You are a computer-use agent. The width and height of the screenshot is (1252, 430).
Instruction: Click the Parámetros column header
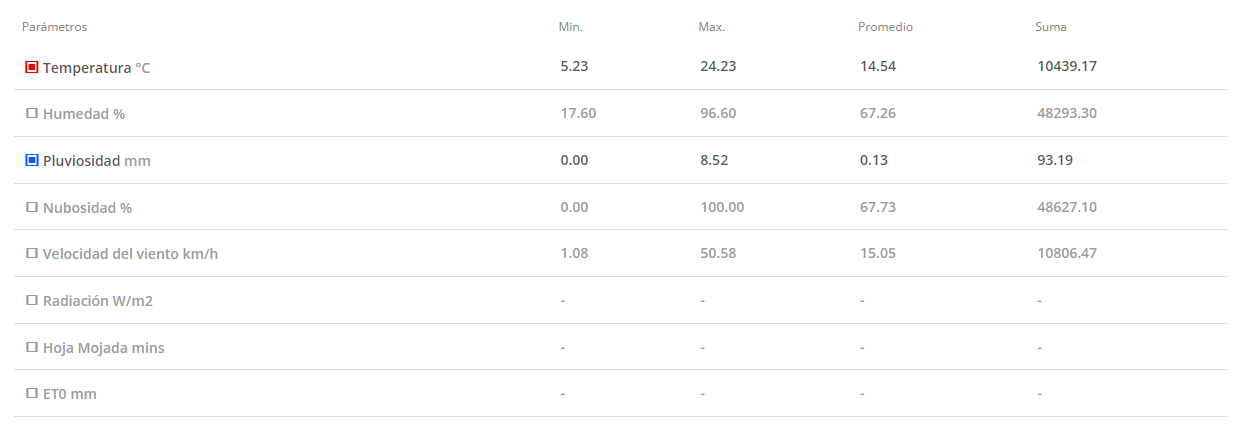(x=55, y=27)
